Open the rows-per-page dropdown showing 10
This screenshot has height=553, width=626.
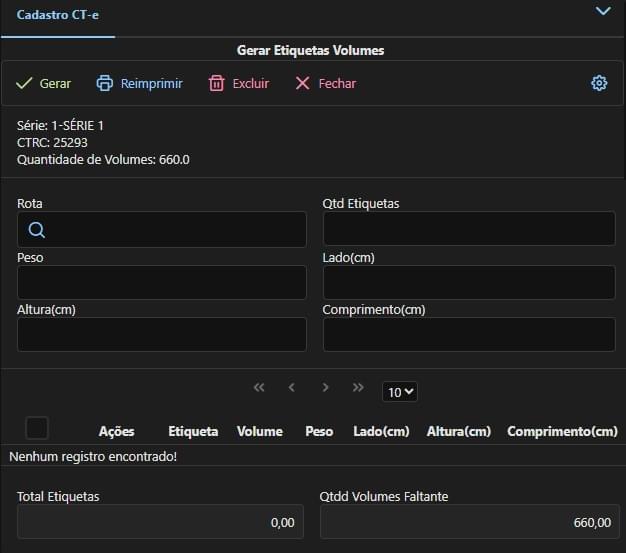coord(400,392)
